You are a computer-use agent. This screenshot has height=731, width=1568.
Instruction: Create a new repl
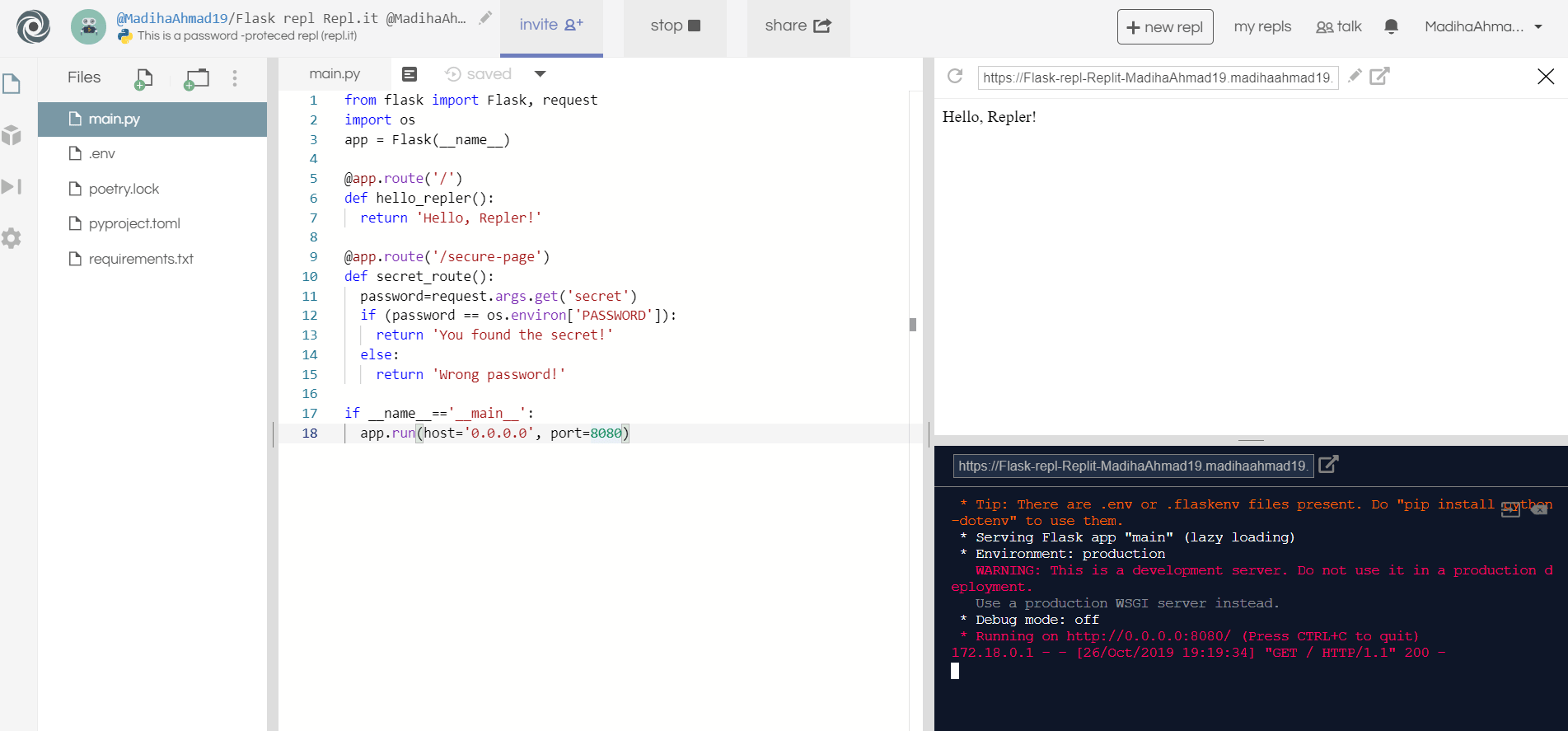[1165, 27]
